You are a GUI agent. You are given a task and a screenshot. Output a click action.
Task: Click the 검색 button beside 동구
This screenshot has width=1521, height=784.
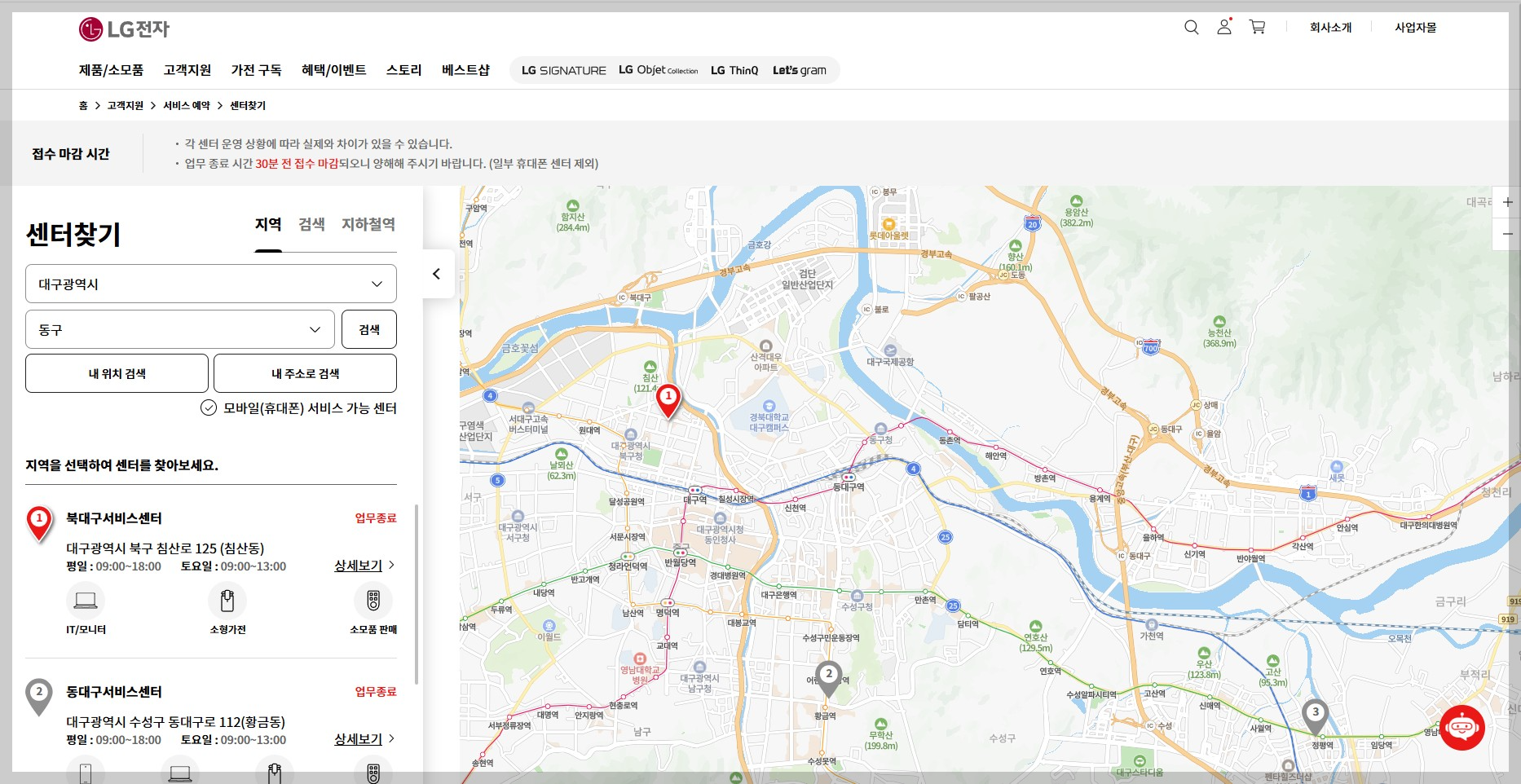click(x=369, y=329)
